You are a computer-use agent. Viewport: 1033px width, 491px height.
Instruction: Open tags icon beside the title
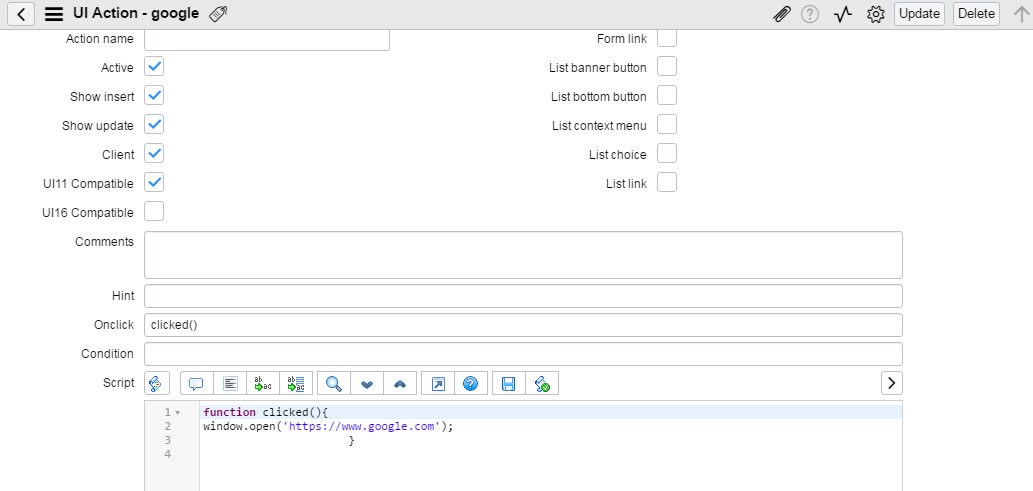[x=217, y=14]
